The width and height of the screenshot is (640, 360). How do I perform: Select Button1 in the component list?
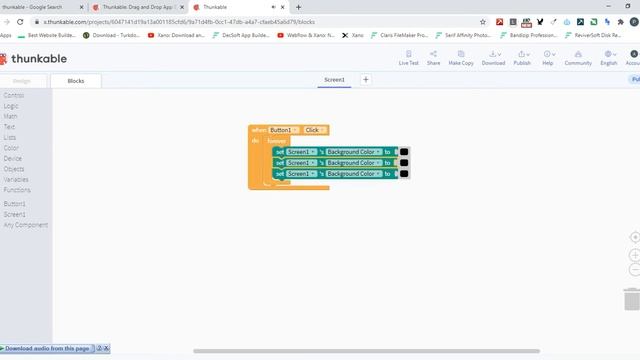point(14,204)
